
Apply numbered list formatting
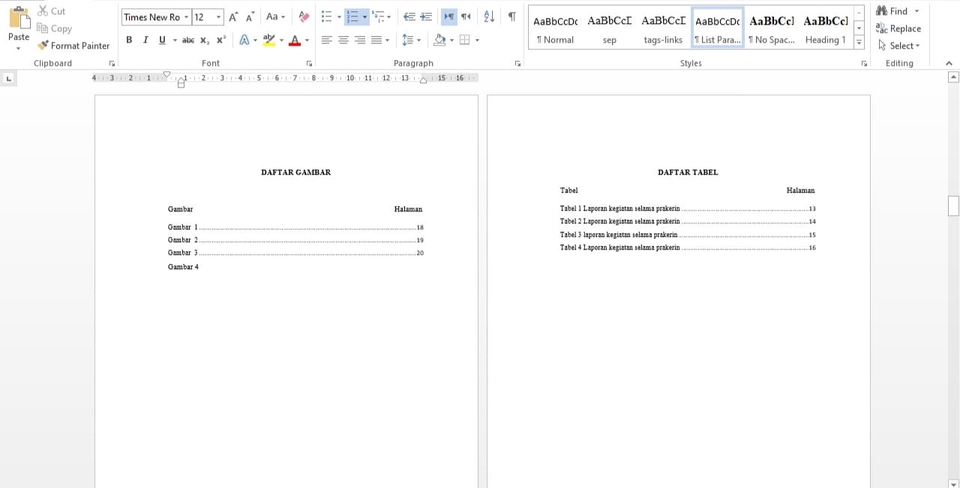(352, 17)
